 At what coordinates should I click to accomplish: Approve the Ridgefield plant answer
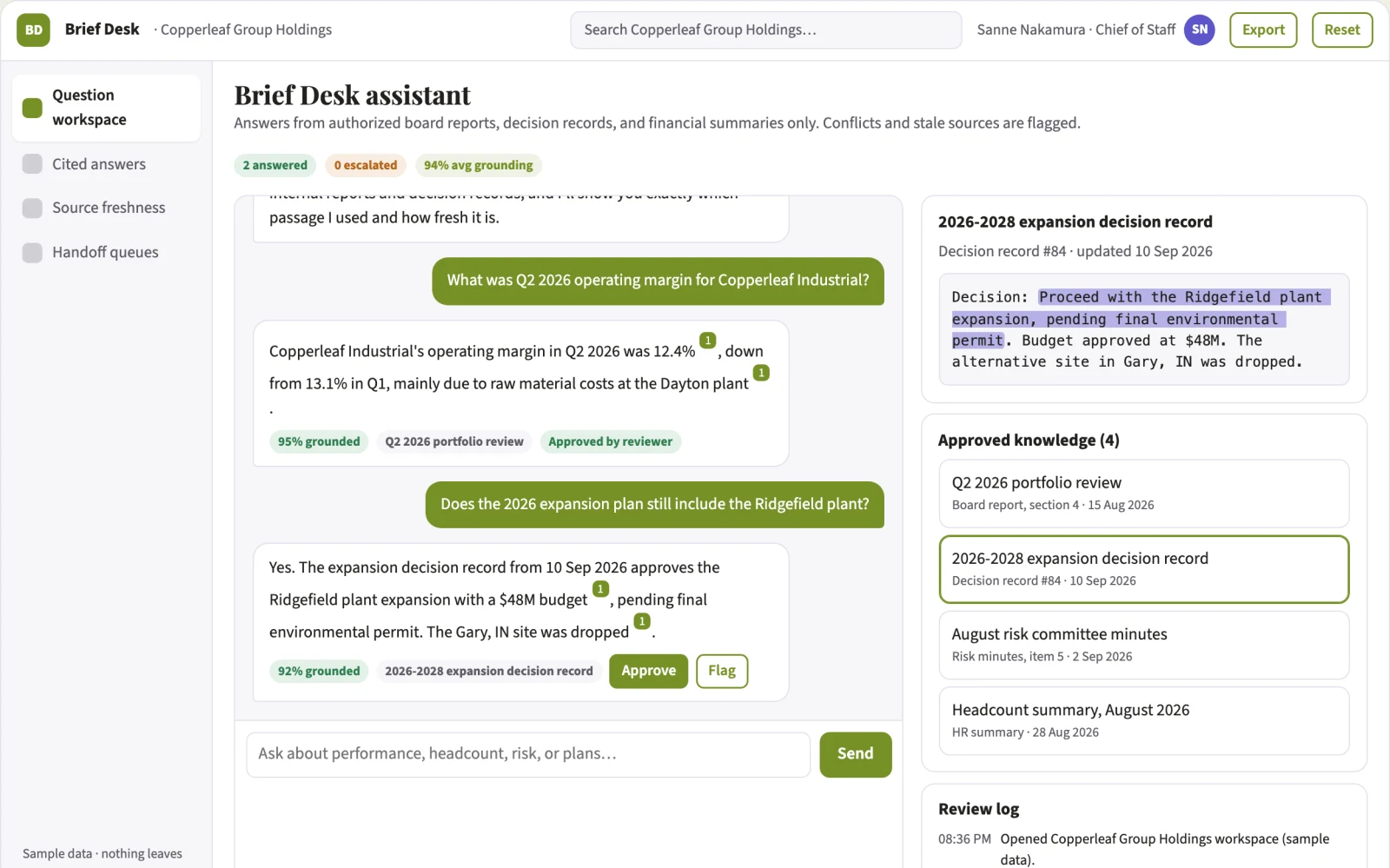click(x=649, y=671)
